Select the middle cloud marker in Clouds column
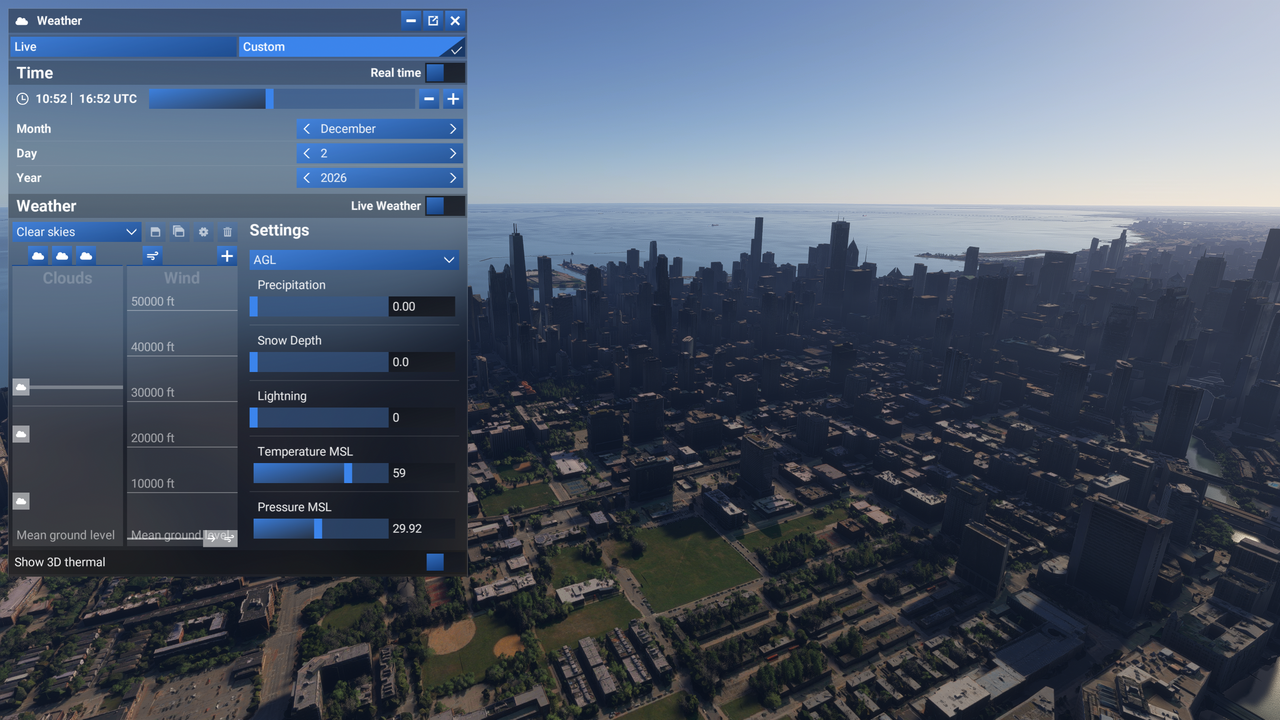 coord(21,434)
